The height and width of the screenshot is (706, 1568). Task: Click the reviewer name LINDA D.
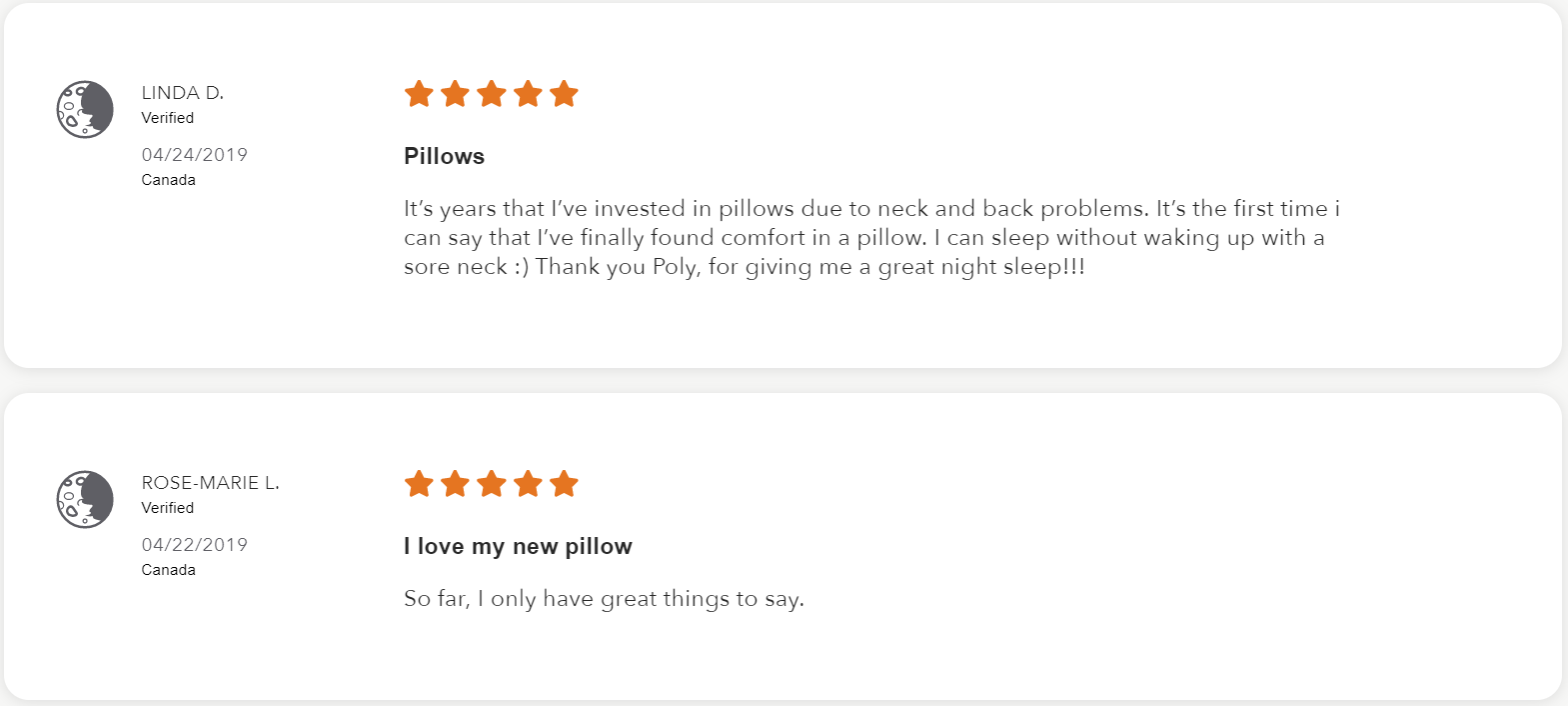[183, 93]
